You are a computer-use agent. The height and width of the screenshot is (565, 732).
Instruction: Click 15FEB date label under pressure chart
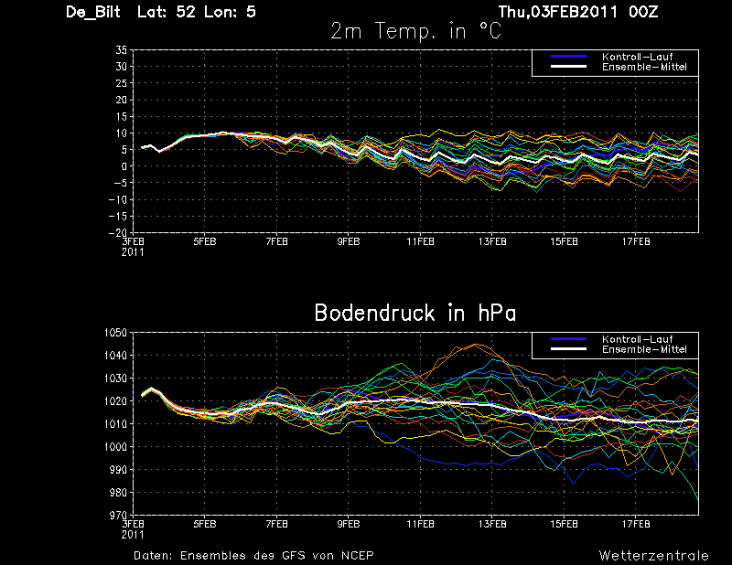[564, 524]
